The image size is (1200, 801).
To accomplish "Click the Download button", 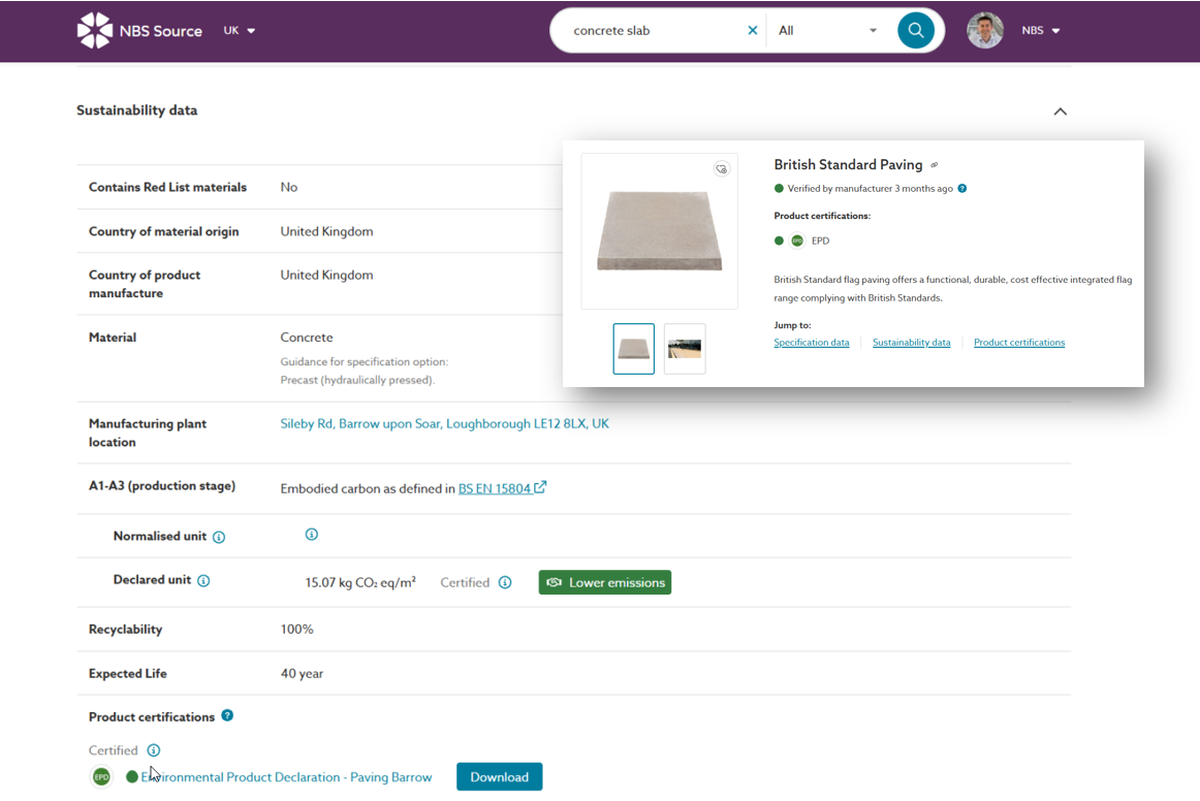I will [x=500, y=777].
